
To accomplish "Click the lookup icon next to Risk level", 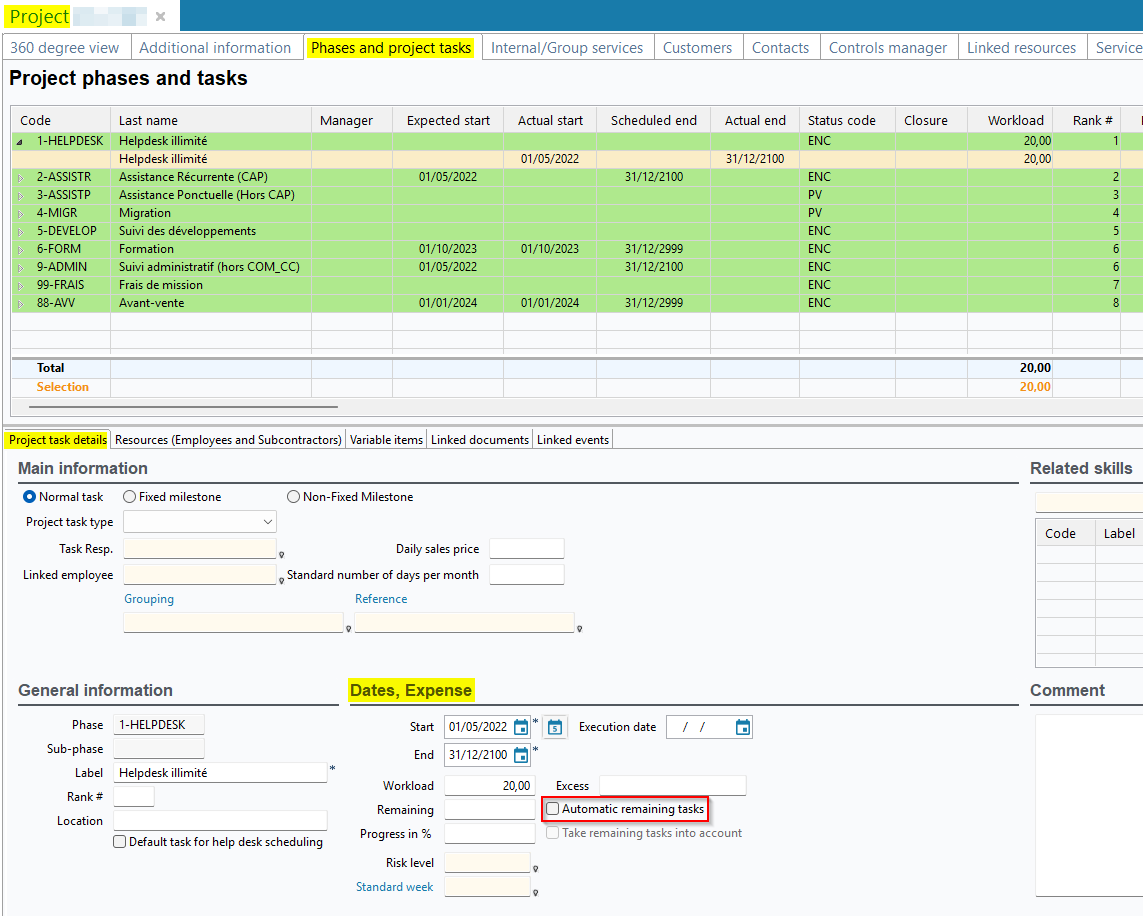I will pos(536,869).
